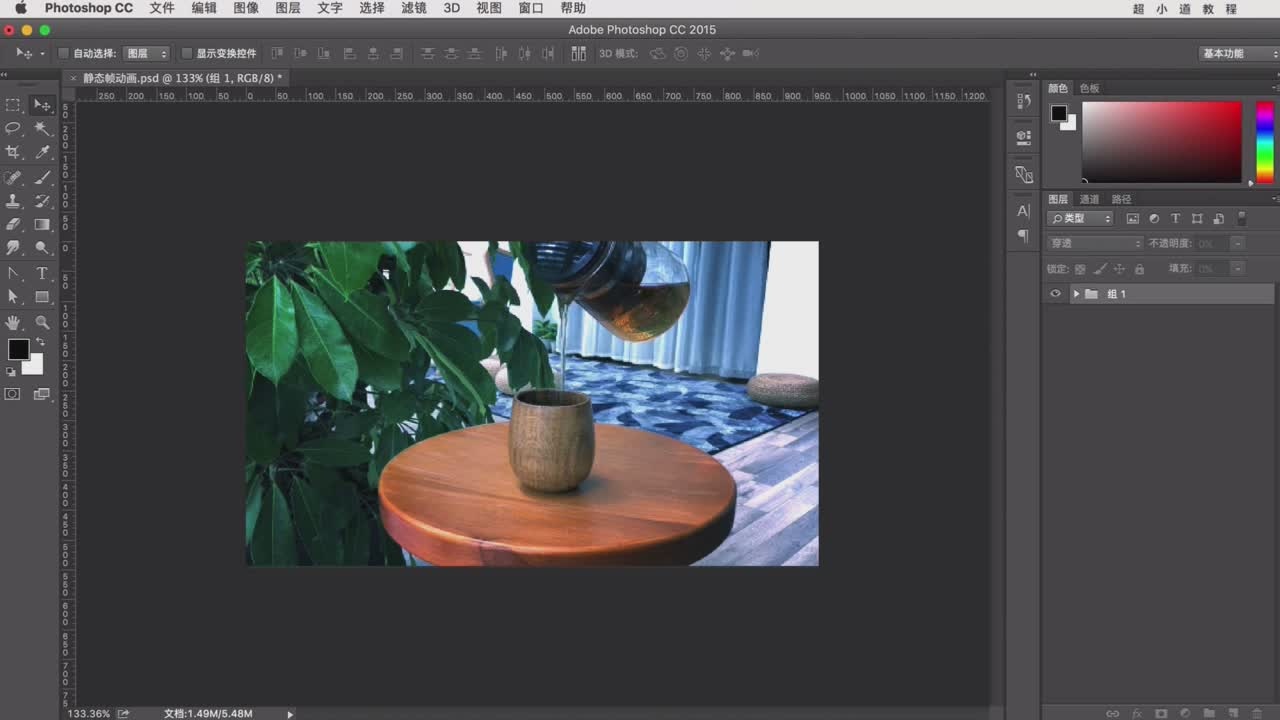Open the Character panel icon

(x=1023, y=211)
